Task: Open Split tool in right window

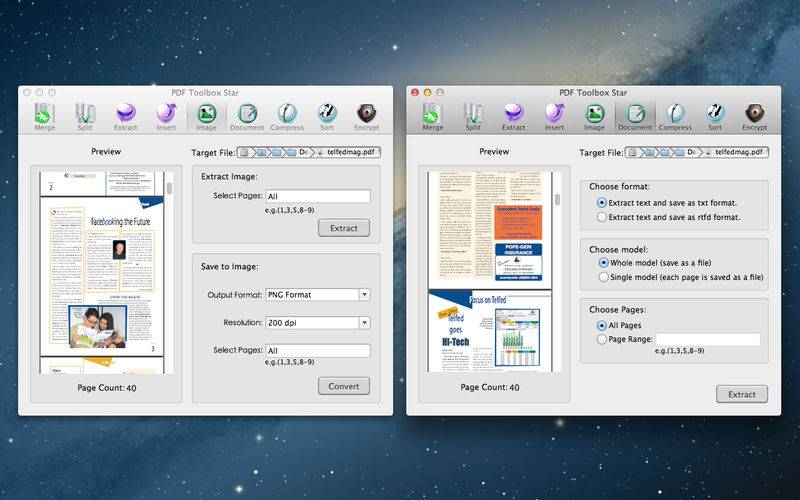Action: click(x=473, y=117)
